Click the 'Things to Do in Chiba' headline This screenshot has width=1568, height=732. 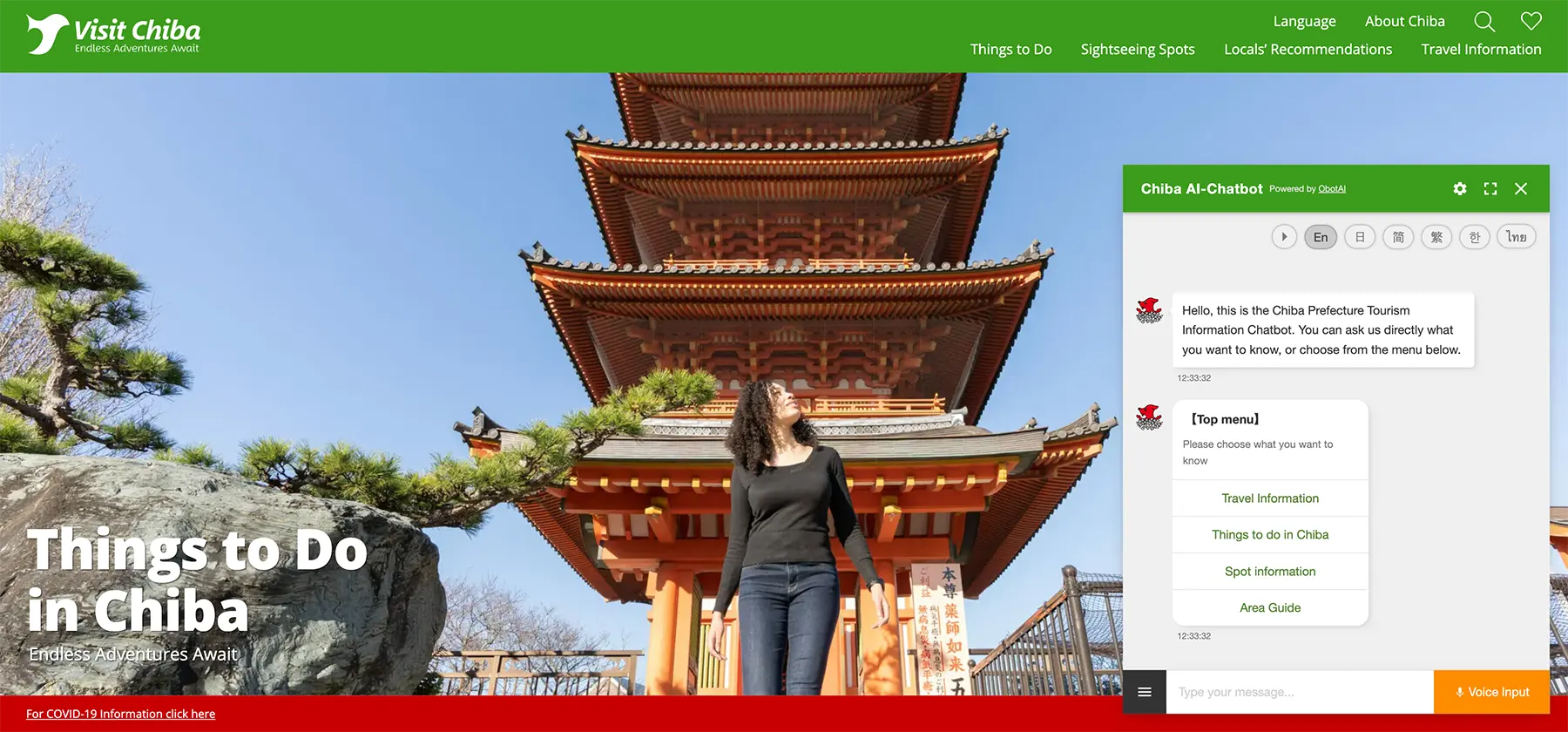tap(197, 580)
